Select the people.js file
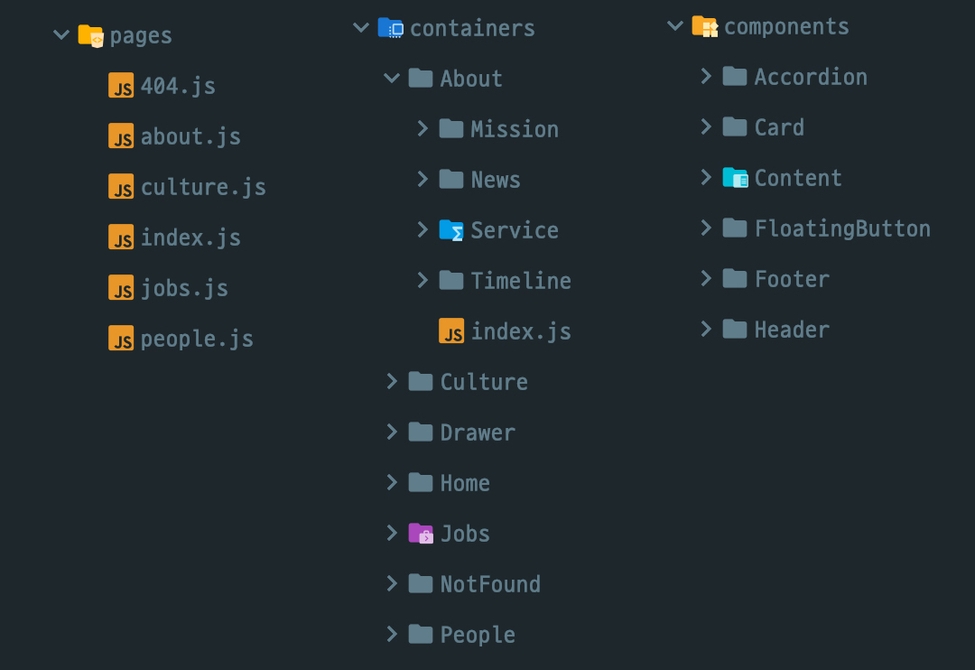The height and width of the screenshot is (670, 975). pos(196,339)
